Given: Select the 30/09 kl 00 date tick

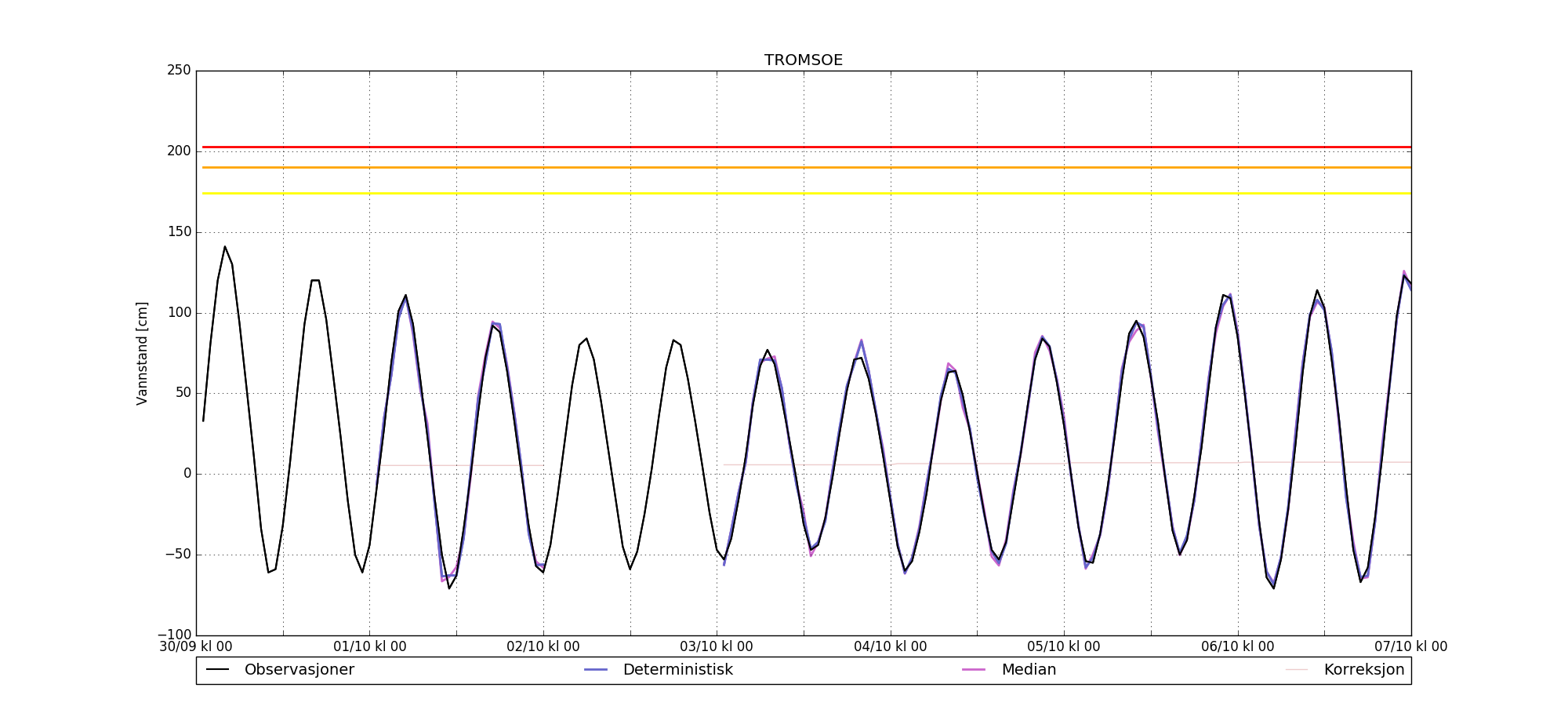Looking at the screenshot, I should click(x=196, y=647).
